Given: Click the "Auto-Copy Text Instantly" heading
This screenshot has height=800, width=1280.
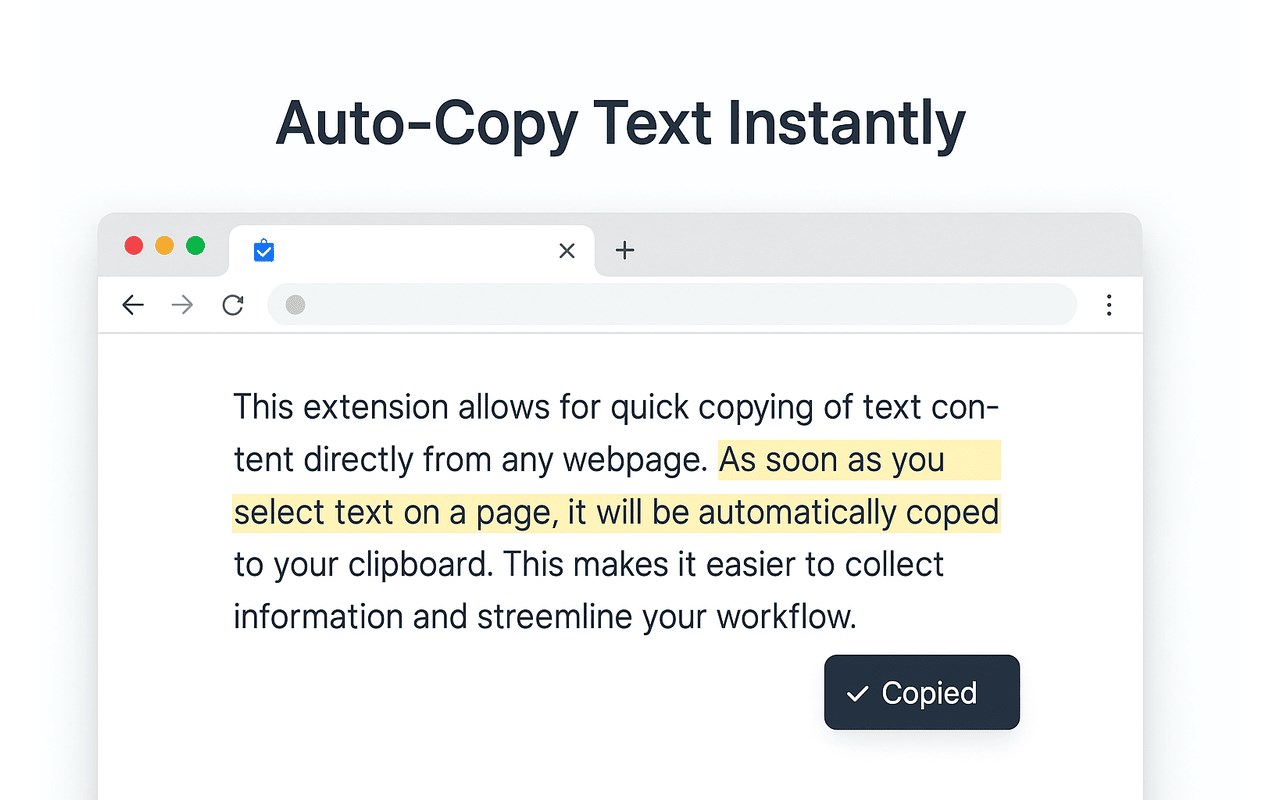Looking at the screenshot, I should [620, 125].
